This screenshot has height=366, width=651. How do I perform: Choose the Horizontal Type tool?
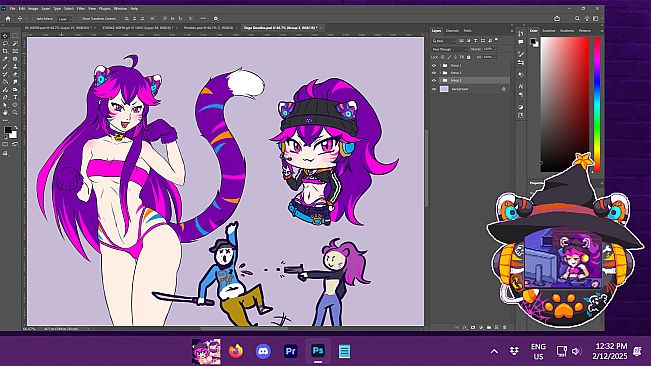(15, 97)
